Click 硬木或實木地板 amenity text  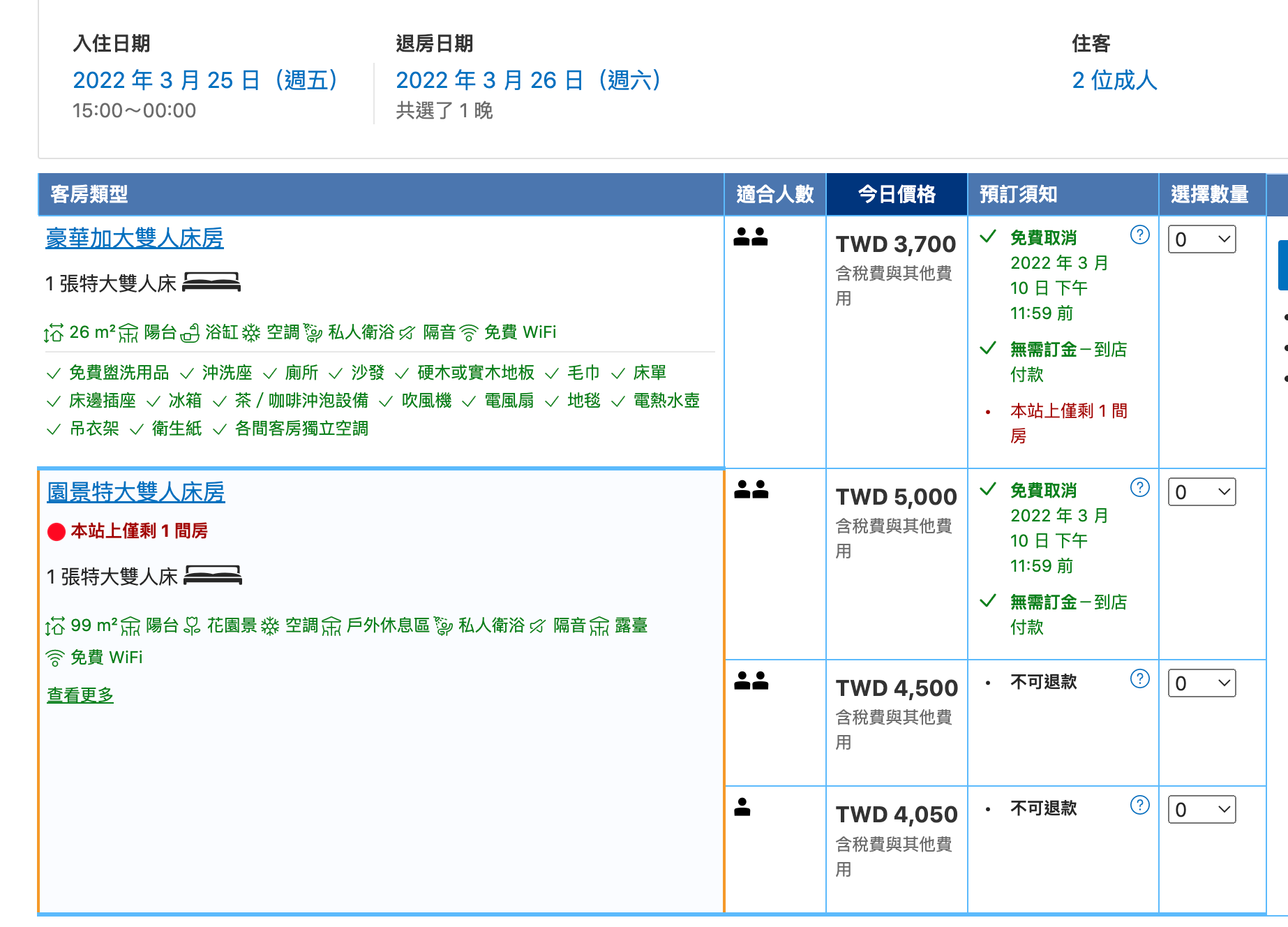tap(476, 373)
